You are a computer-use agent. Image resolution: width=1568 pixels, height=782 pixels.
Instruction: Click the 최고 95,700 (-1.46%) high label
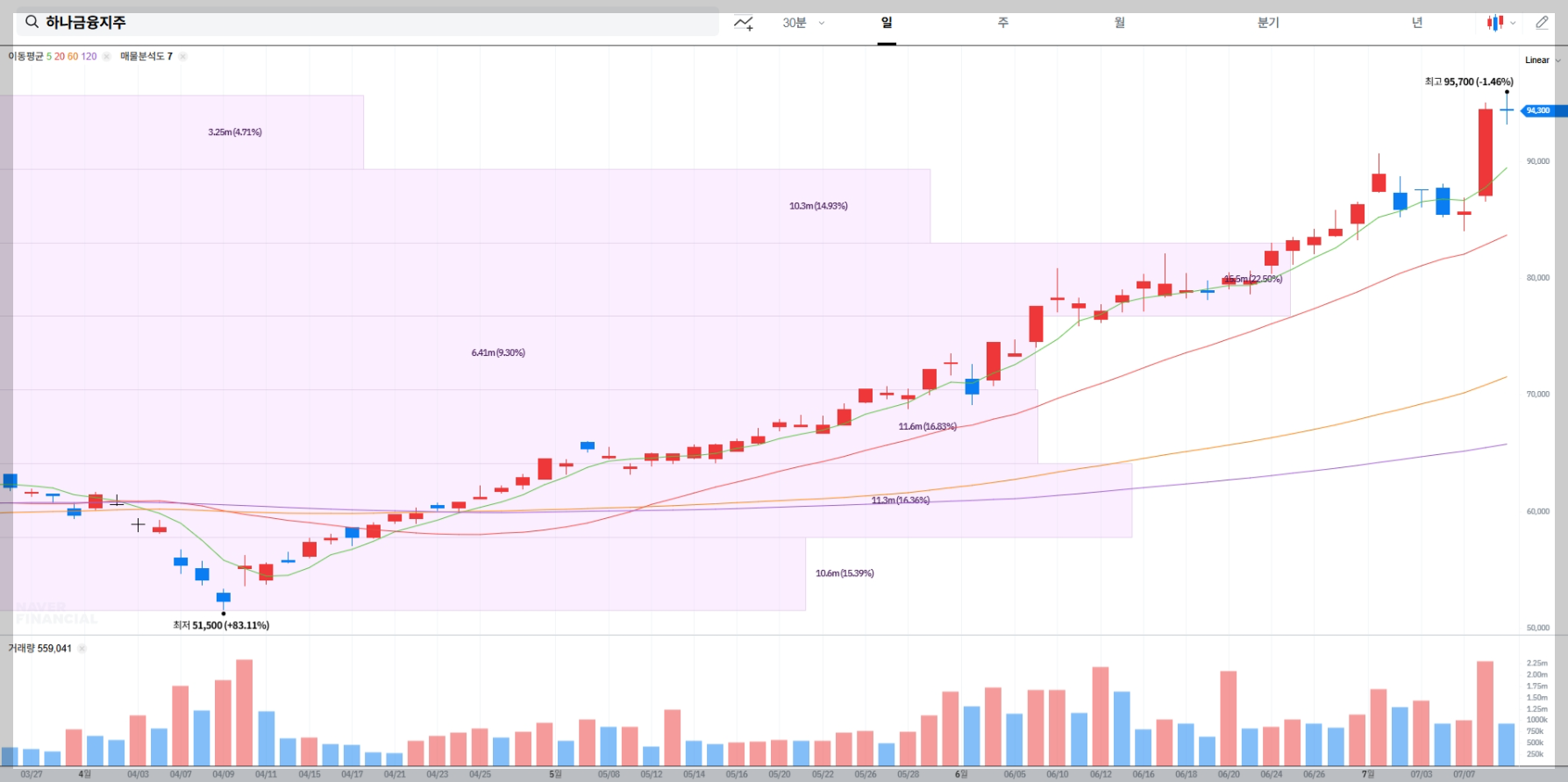tap(1469, 82)
